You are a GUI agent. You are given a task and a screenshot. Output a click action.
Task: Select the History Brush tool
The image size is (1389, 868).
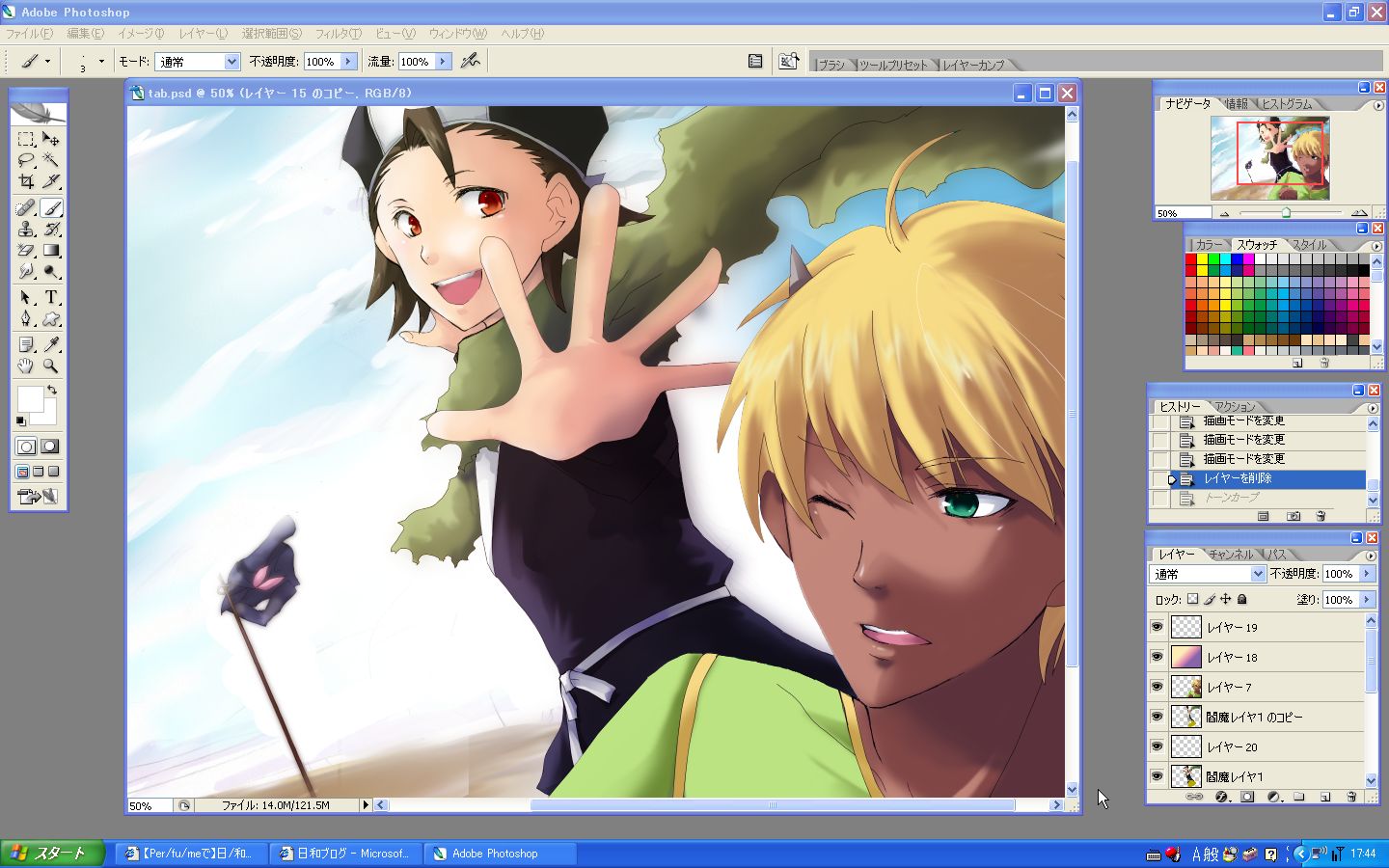click(51, 229)
